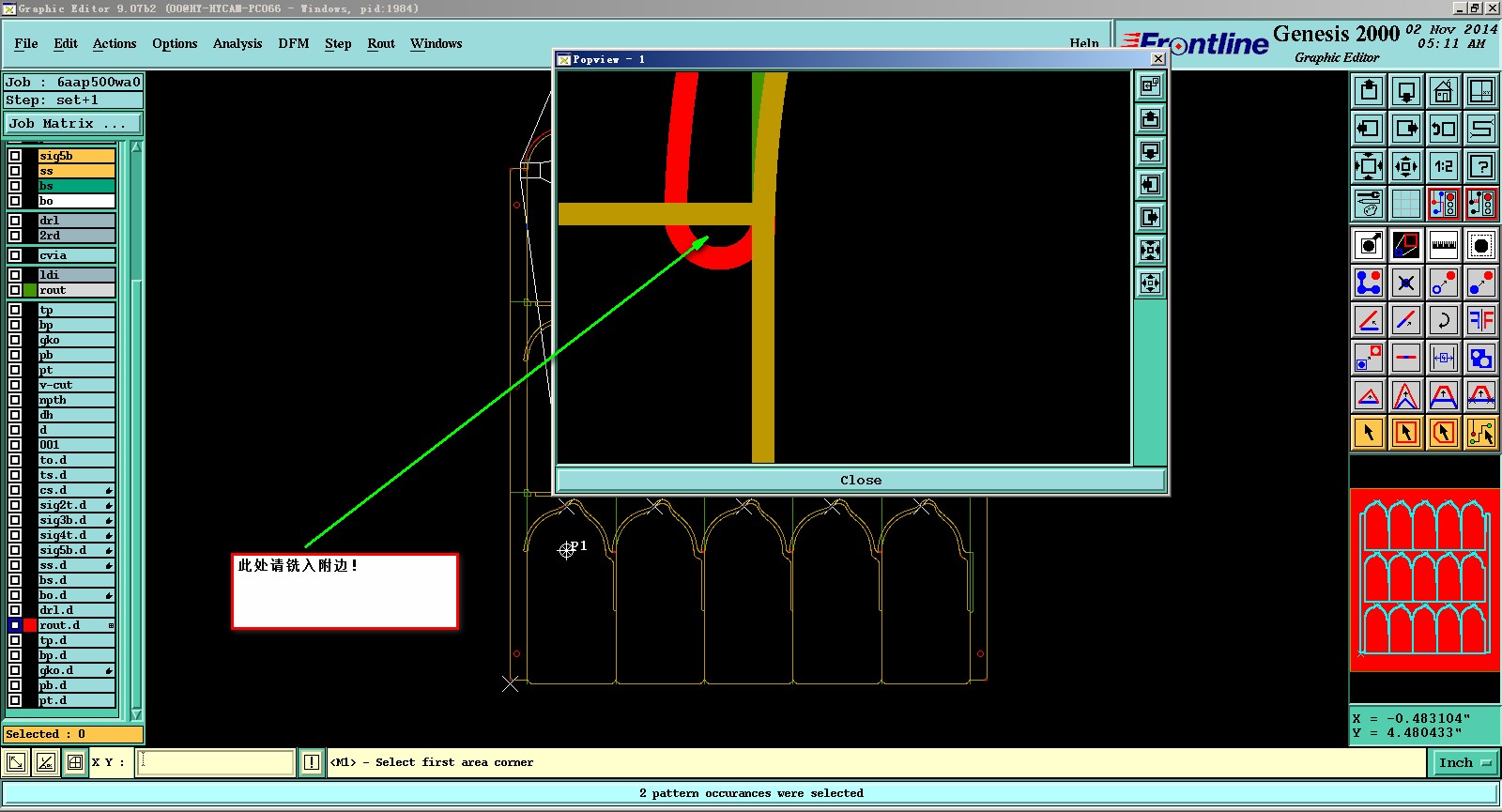1502x812 pixels.
Task: Open the Help menu
Action: pyautogui.click(x=1084, y=43)
